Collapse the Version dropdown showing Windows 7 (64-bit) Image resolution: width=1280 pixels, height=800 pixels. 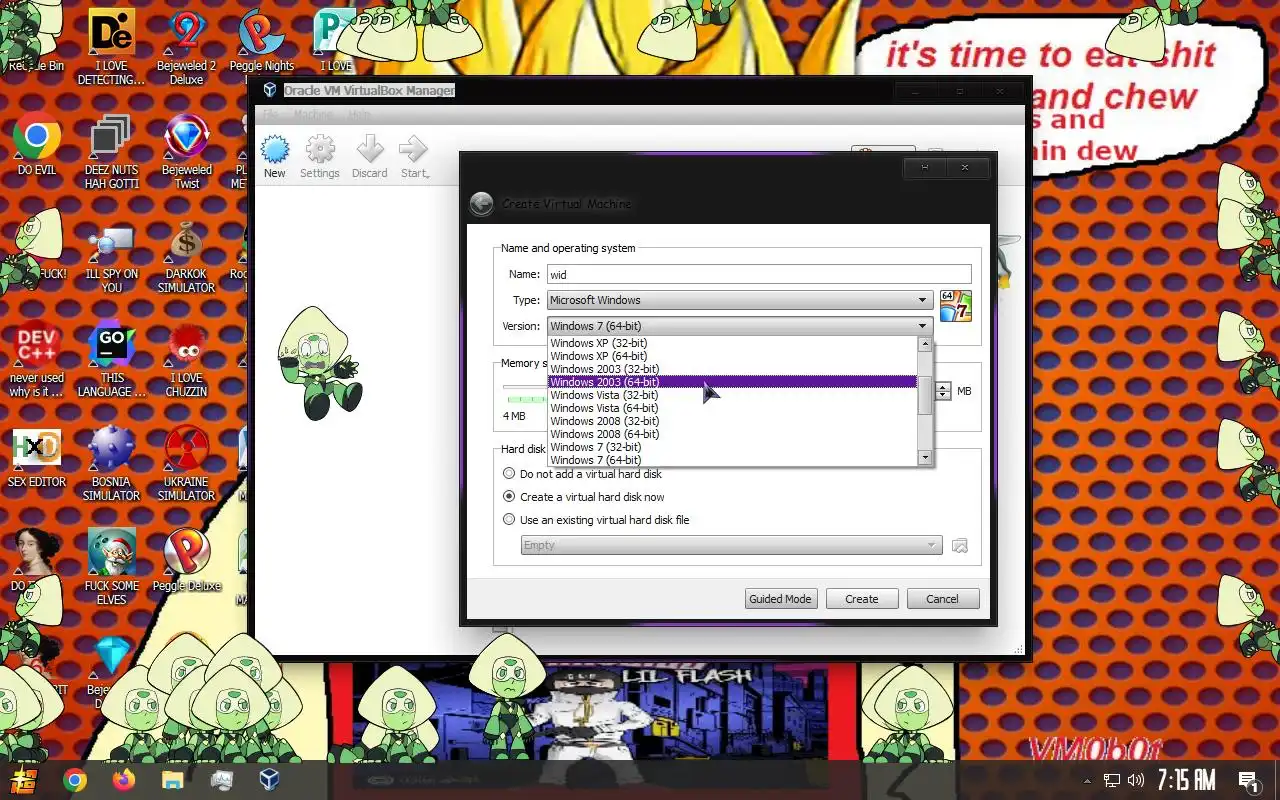[740, 326]
